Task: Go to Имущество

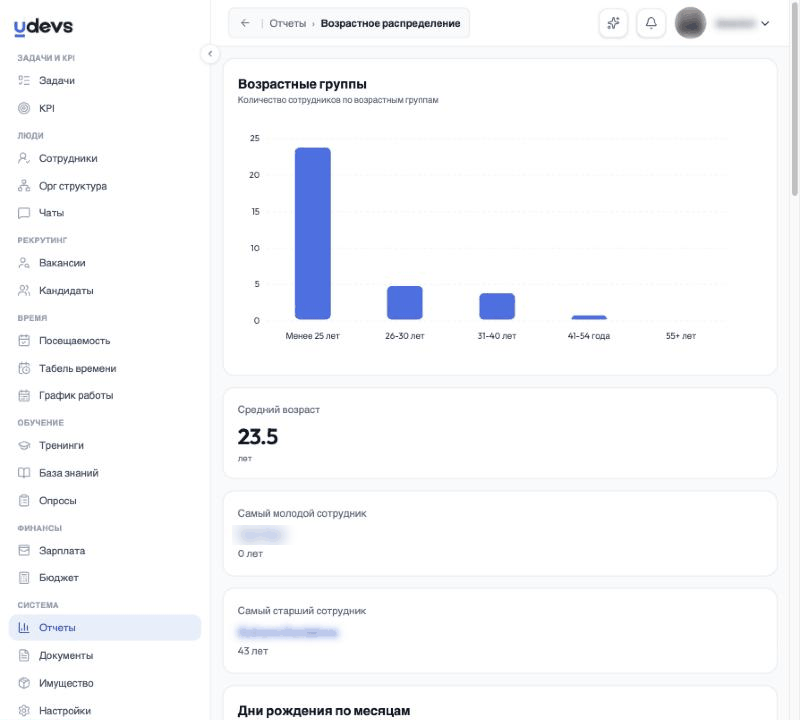Action: coord(105,683)
